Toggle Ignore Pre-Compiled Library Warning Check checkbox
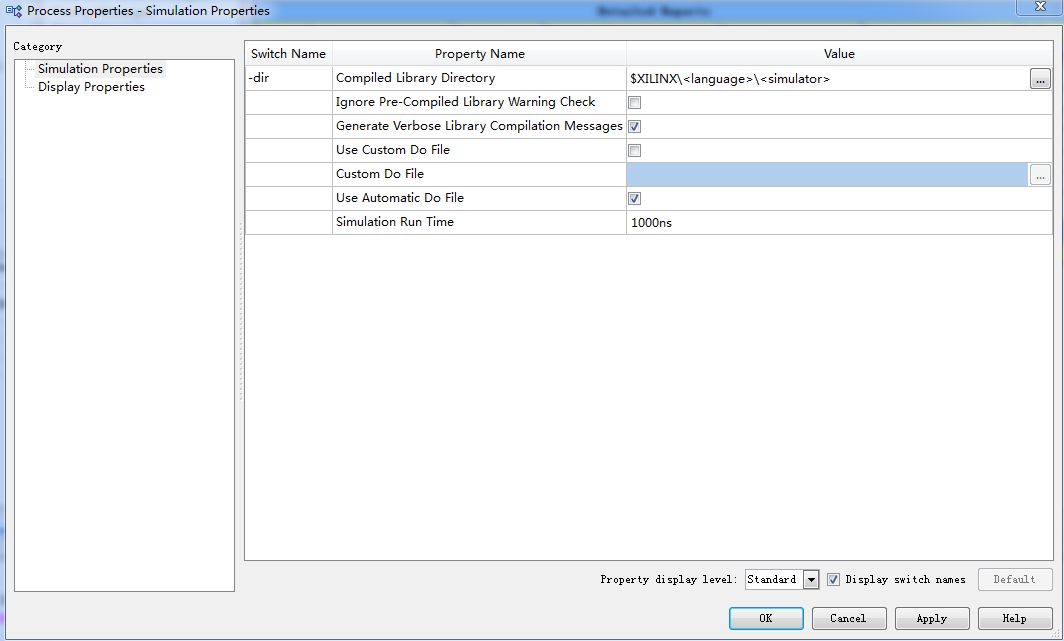The height and width of the screenshot is (641, 1064). pyautogui.click(x=634, y=102)
